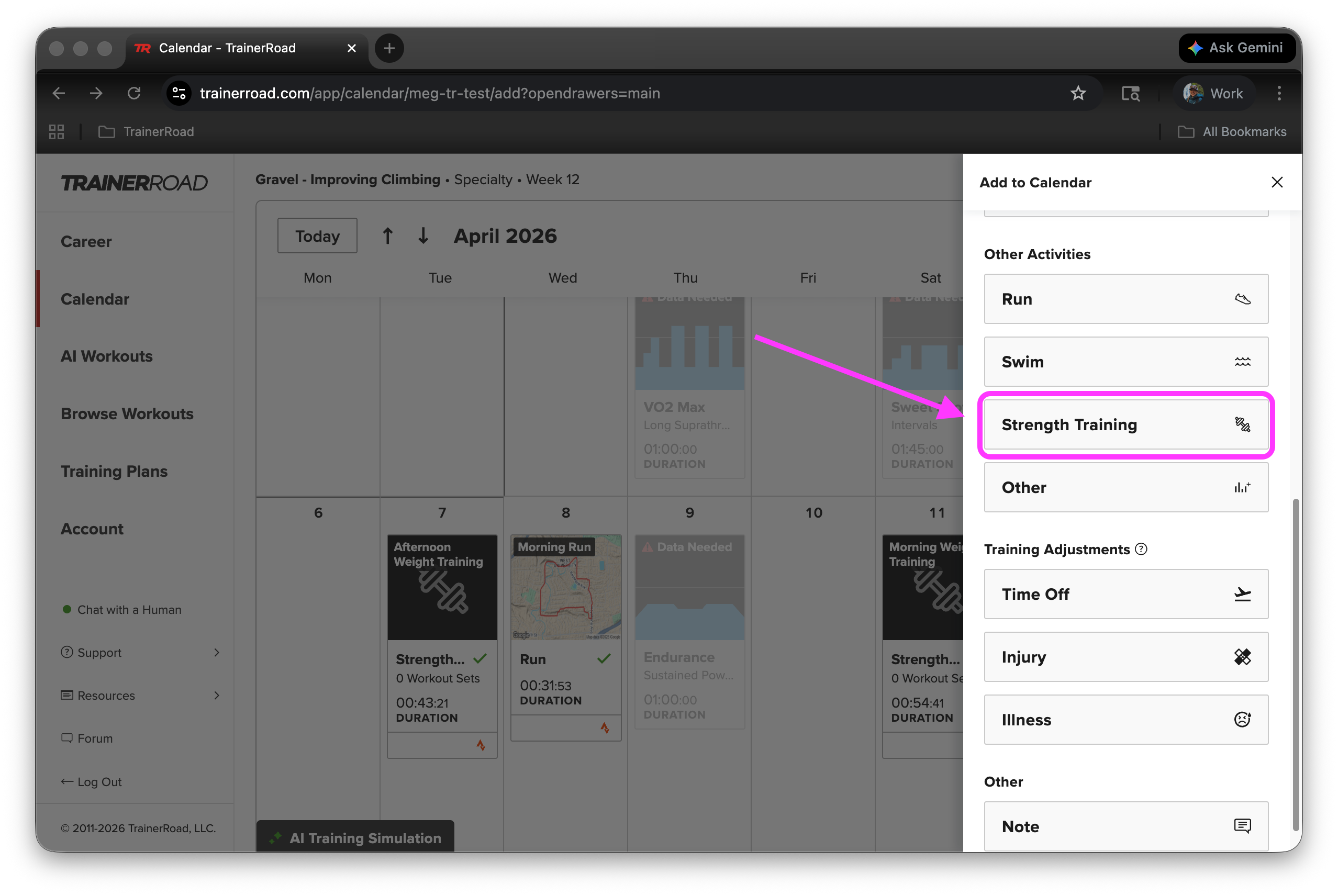The width and height of the screenshot is (1338, 896).
Task: Select date 10 on the calendar
Action: click(813, 512)
